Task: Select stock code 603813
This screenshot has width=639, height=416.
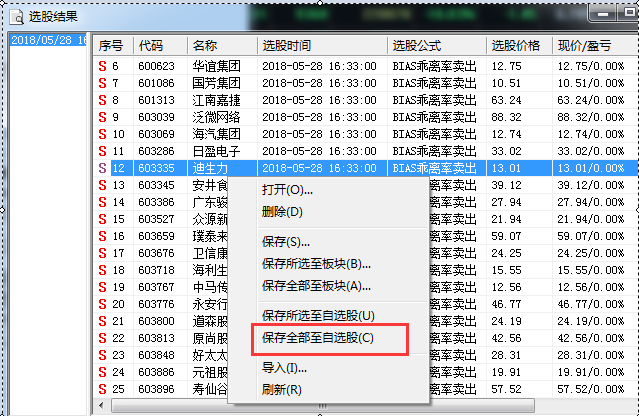Action: pyautogui.click(x=156, y=338)
